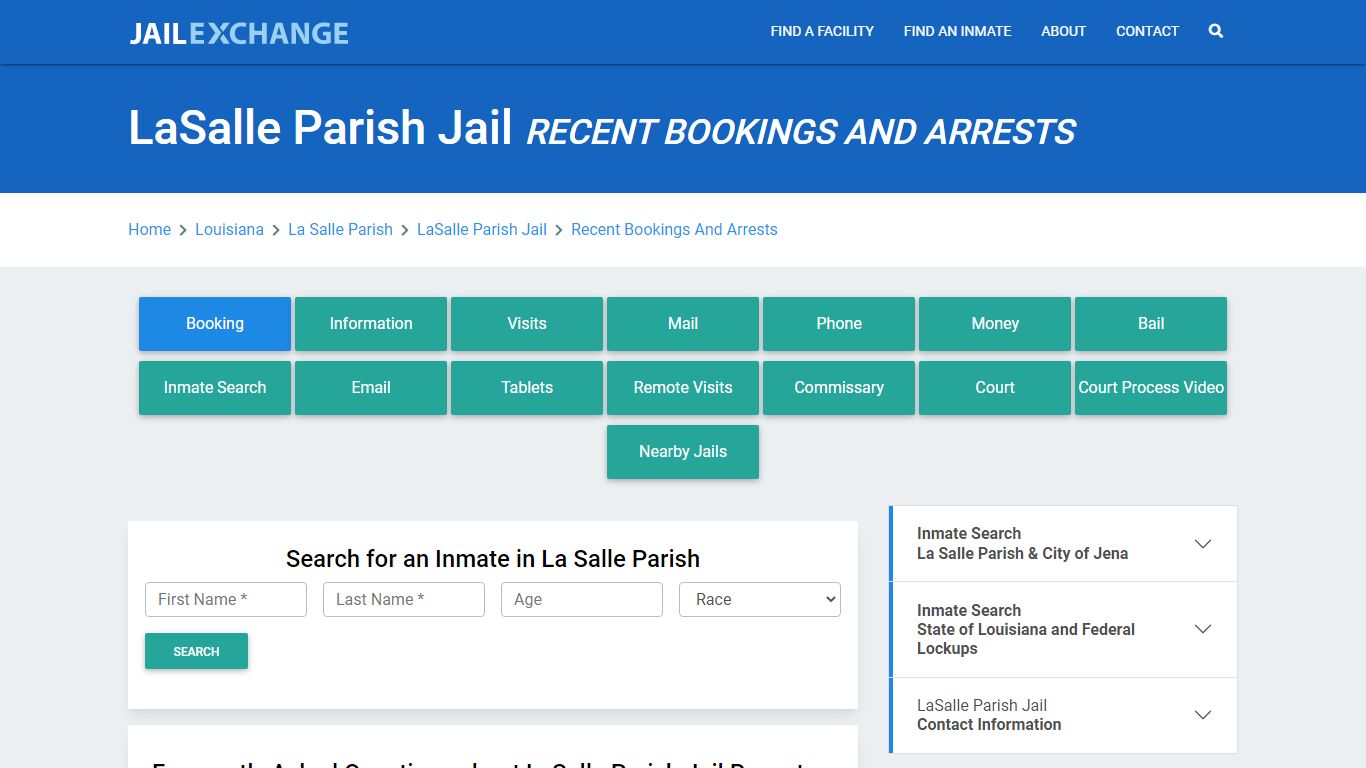Select the Booking tab button
The width and height of the screenshot is (1366, 768).
[215, 323]
